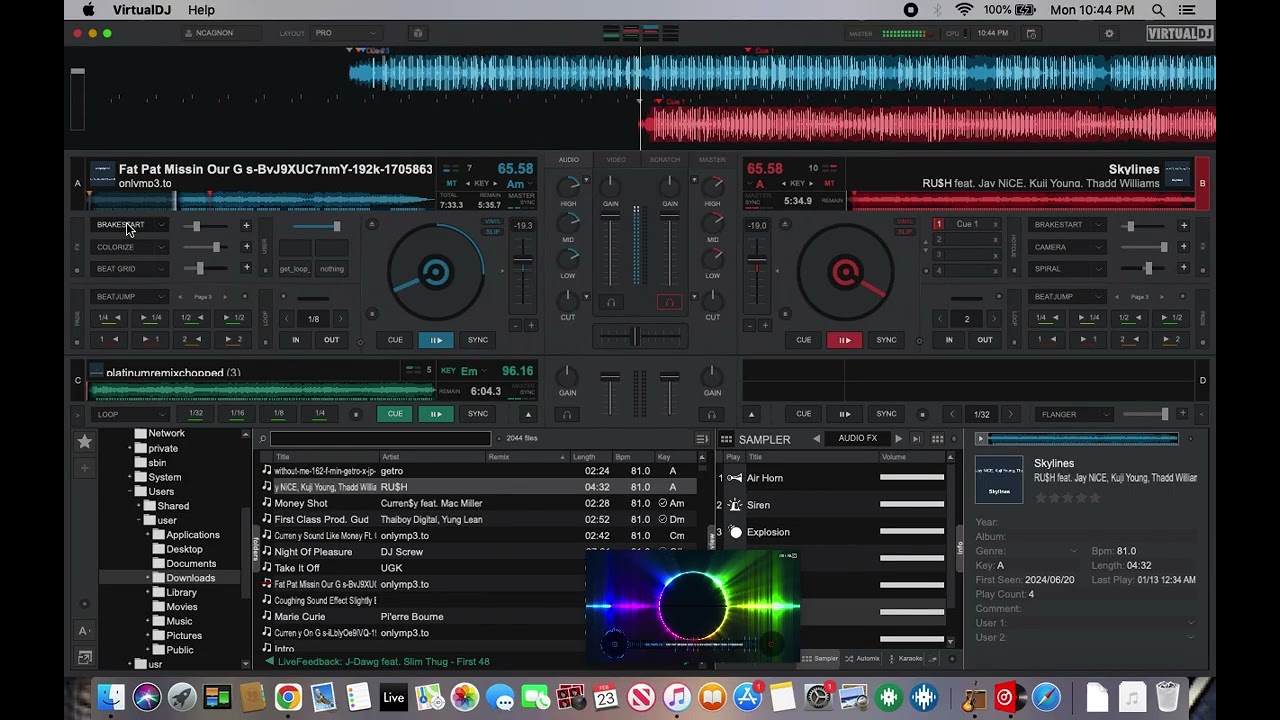Viewport: 1280px width, 720px height.
Task: Set loop IN on deck A
Action: (x=295, y=340)
